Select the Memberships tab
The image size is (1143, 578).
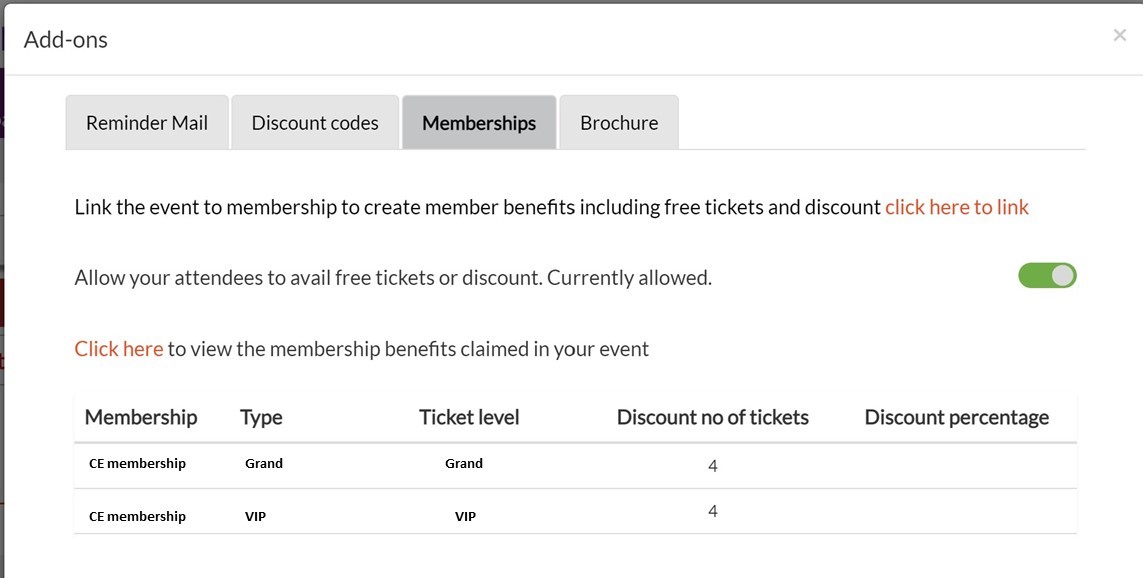pyautogui.click(x=479, y=122)
